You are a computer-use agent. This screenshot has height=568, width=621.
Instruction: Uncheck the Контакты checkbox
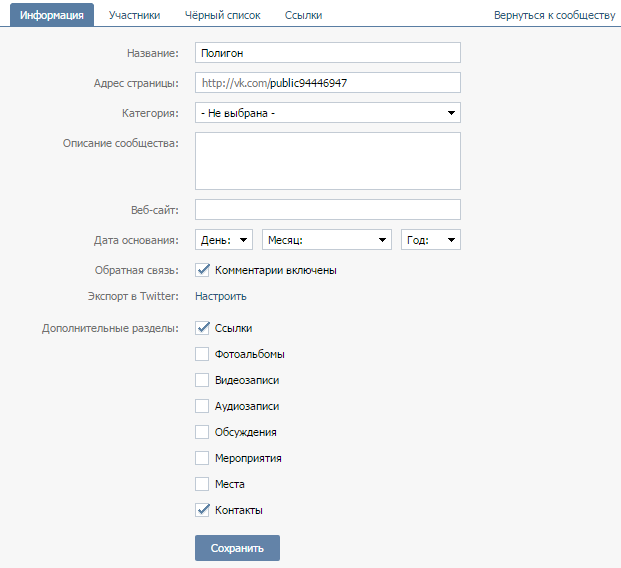tap(202, 510)
